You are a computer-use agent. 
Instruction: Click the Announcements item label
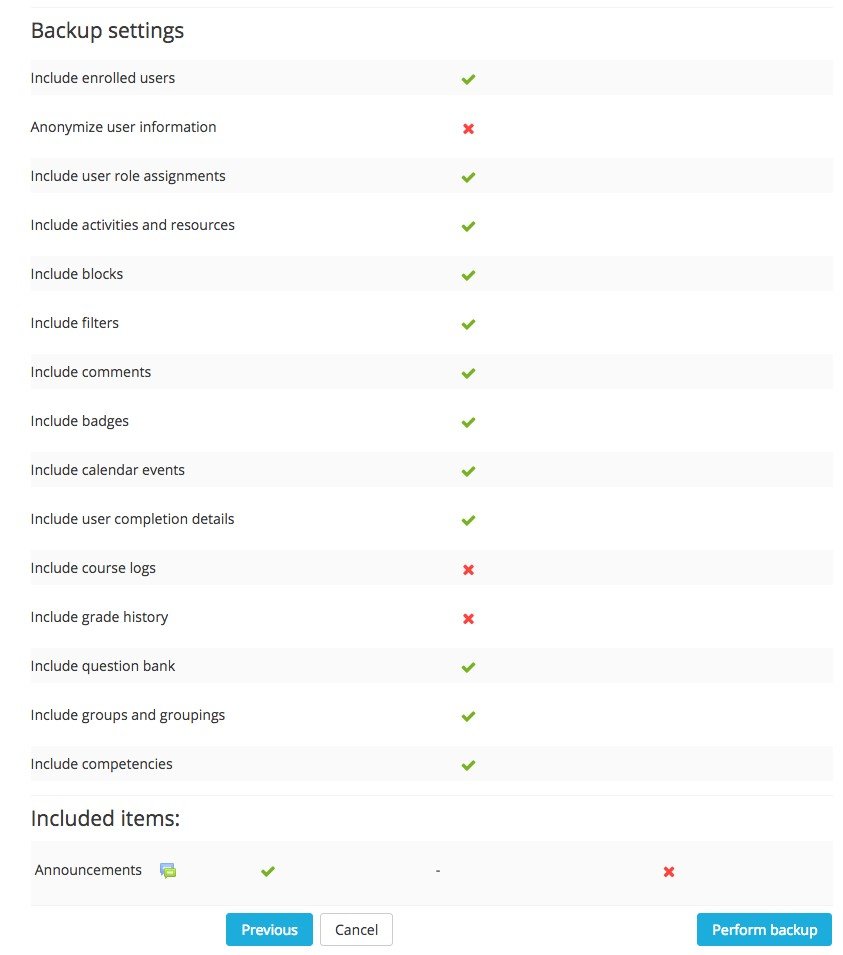(x=88, y=870)
